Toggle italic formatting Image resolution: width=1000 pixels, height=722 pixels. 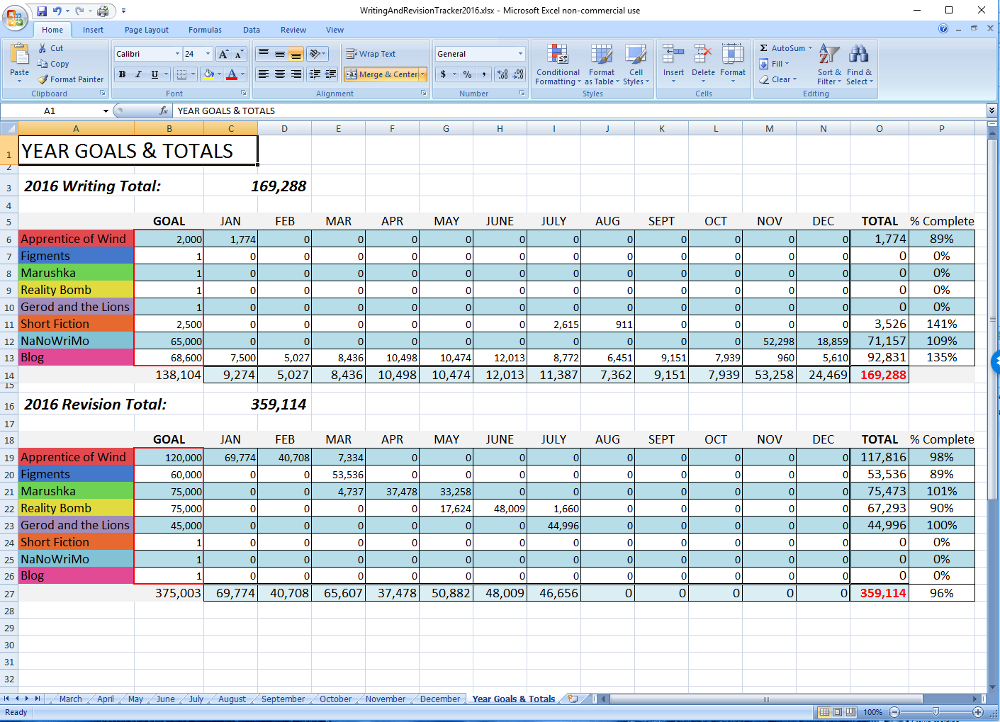pos(138,74)
